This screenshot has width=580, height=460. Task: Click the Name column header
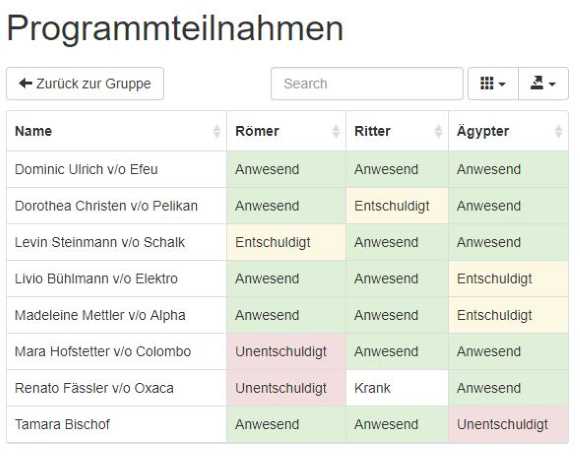117,131
